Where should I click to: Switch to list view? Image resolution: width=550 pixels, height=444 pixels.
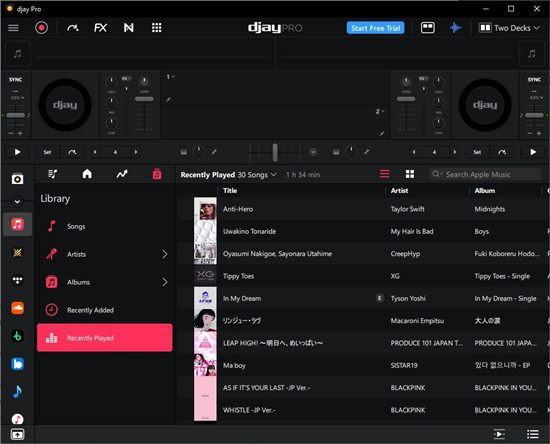385,174
